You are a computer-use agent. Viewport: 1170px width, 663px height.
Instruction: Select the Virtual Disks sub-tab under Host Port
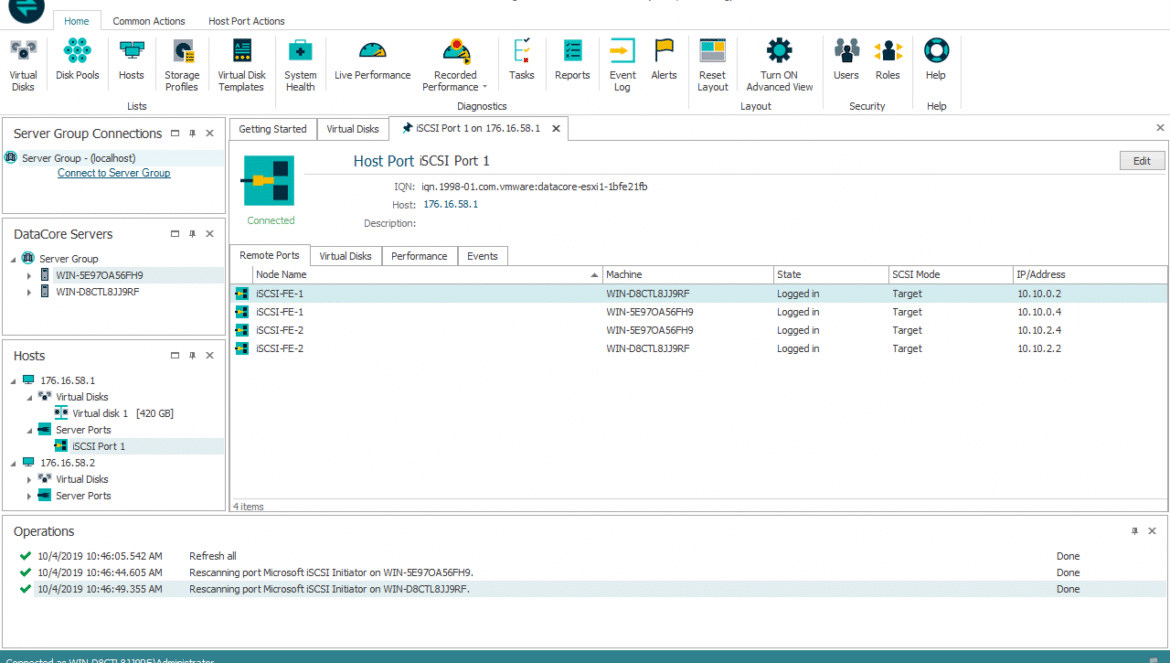(345, 256)
